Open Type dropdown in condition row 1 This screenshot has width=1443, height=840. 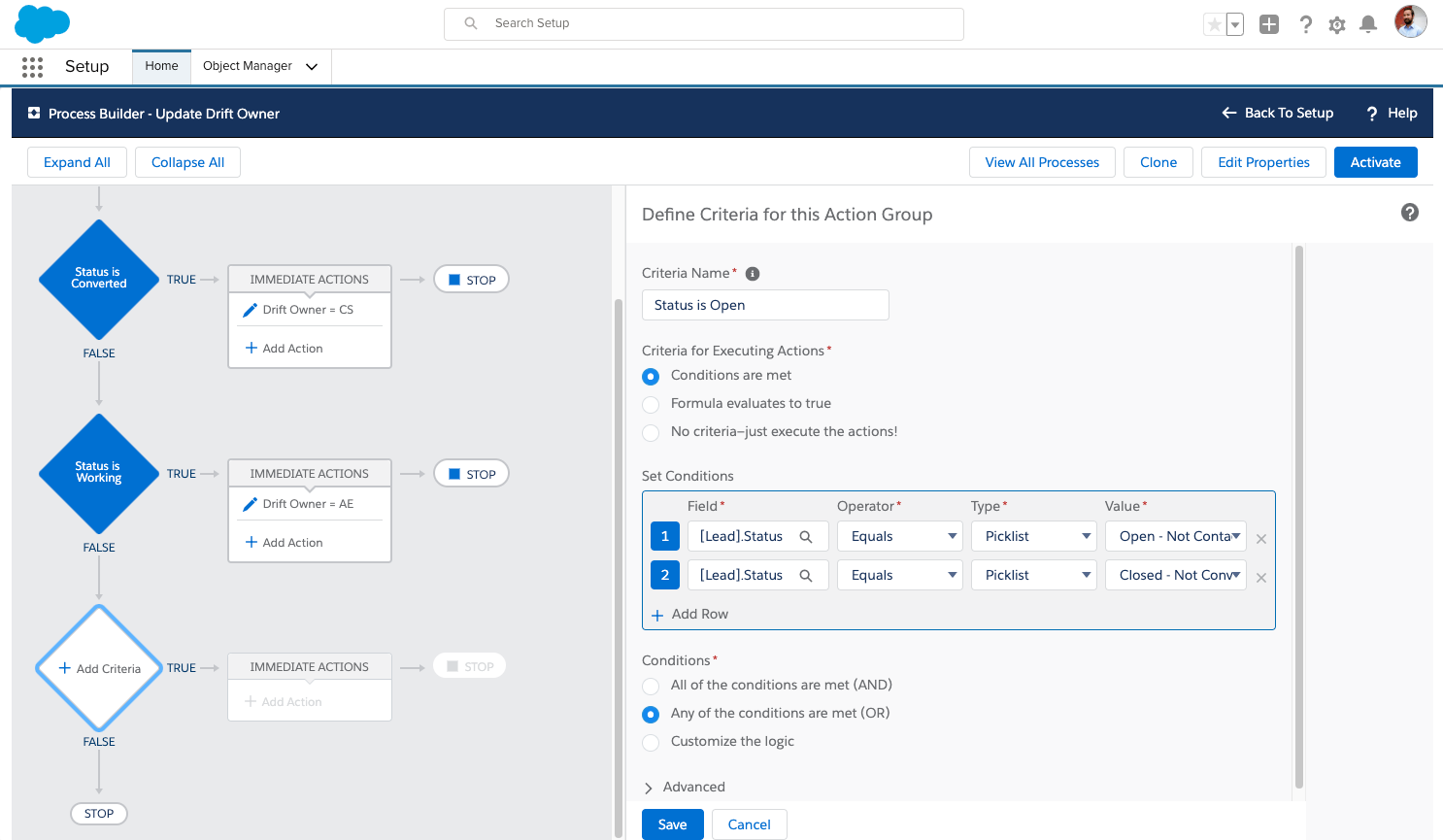click(1034, 536)
